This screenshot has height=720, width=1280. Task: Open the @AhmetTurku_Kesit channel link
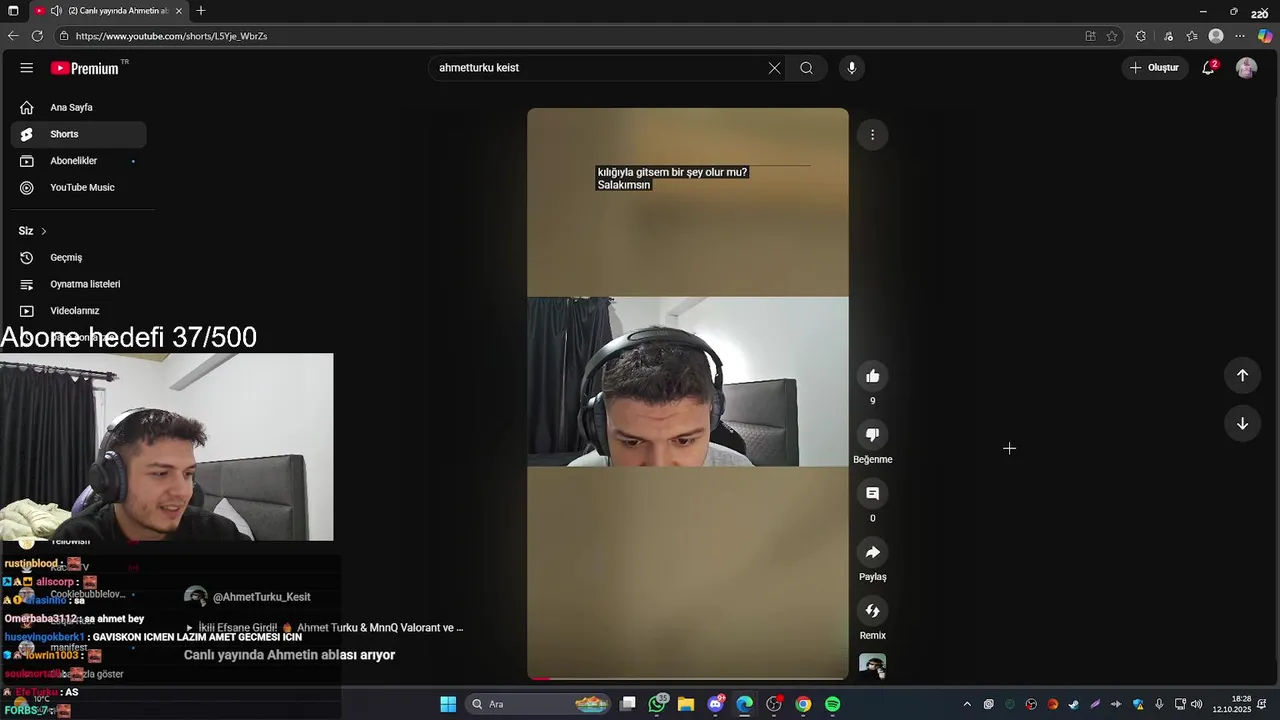tap(262, 597)
